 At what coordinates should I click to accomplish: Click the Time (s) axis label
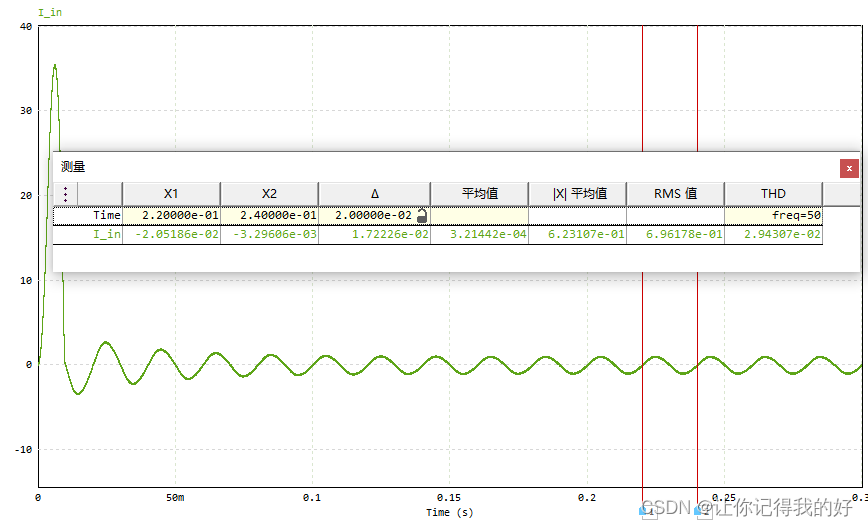coord(450,512)
